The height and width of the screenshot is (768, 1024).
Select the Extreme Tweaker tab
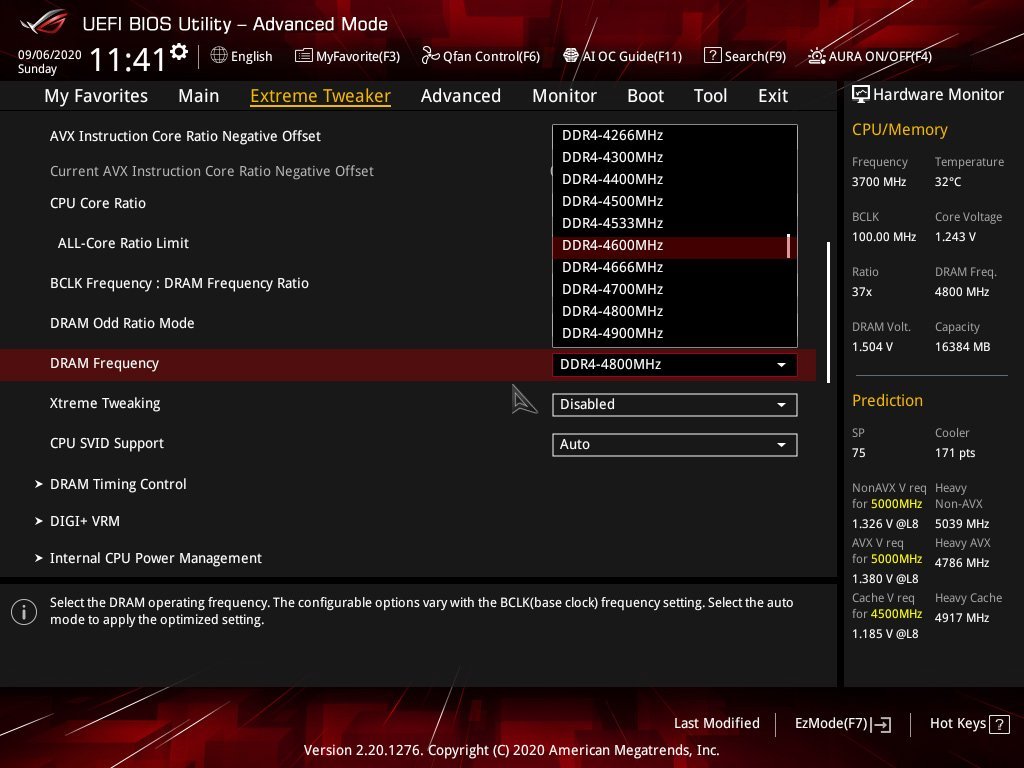pyautogui.click(x=321, y=96)
